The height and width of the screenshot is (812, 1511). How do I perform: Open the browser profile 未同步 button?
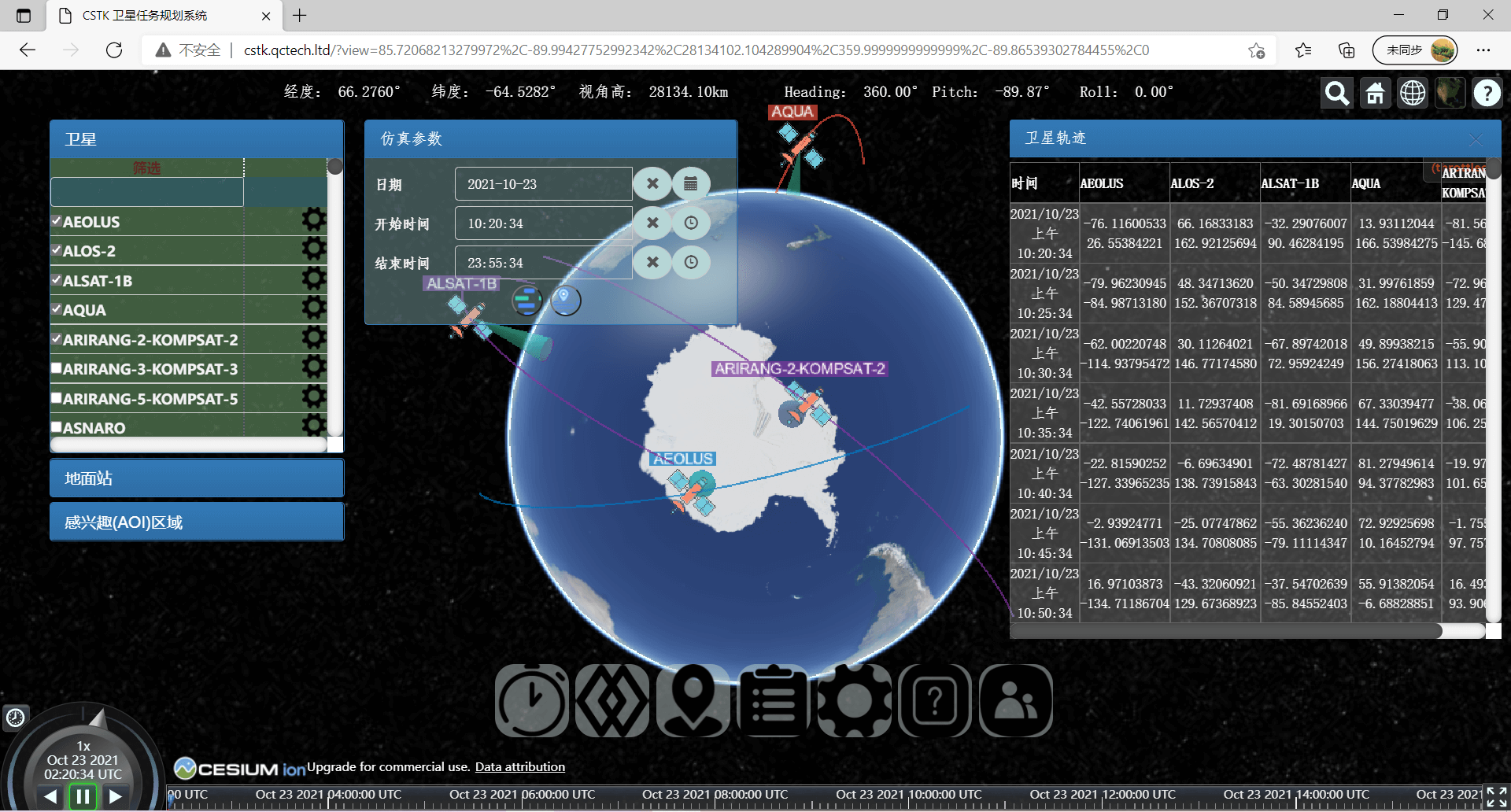click(1415, 50)
